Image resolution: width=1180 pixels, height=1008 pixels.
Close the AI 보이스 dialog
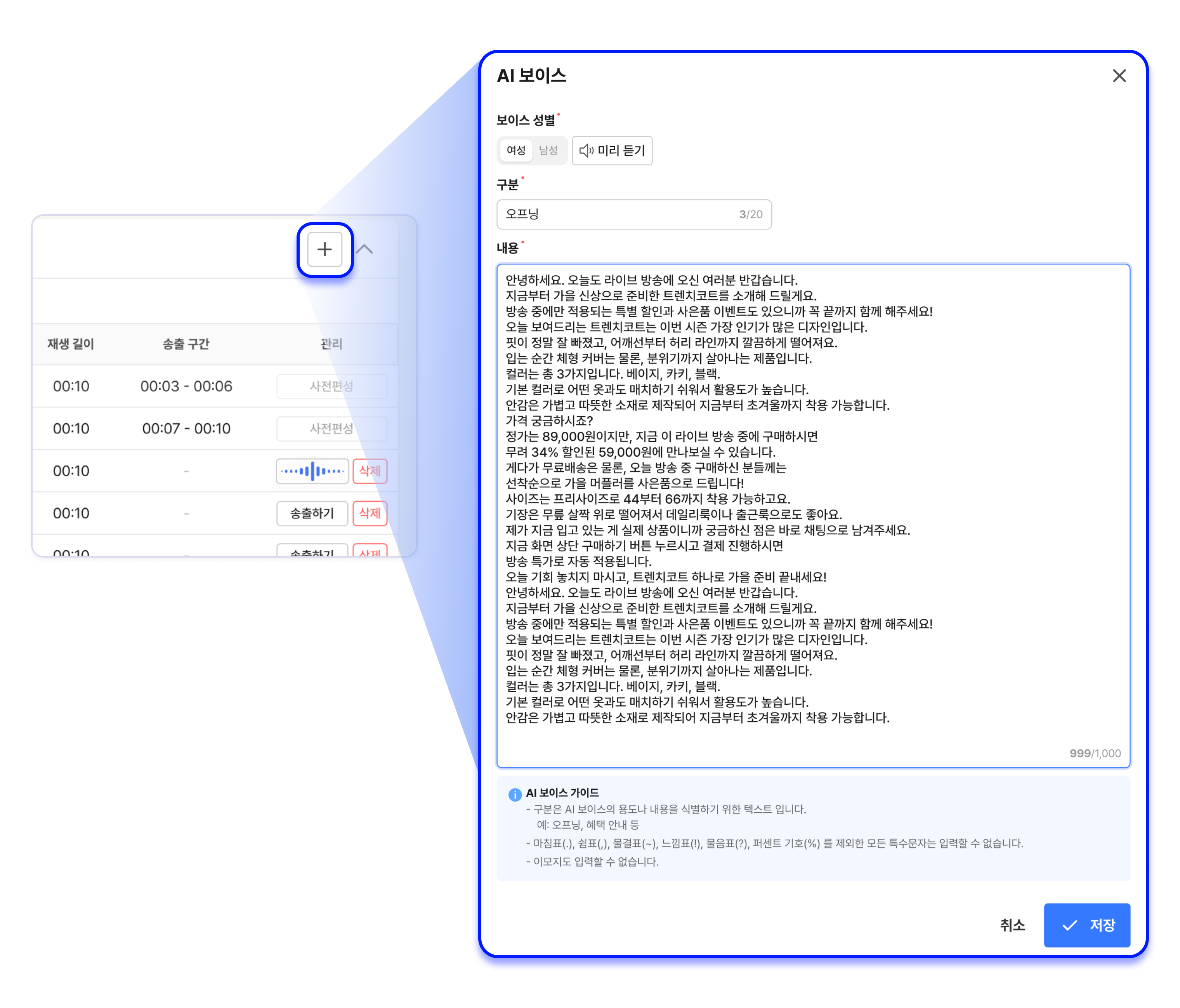pyautogui.click(x=1119, y=76)
